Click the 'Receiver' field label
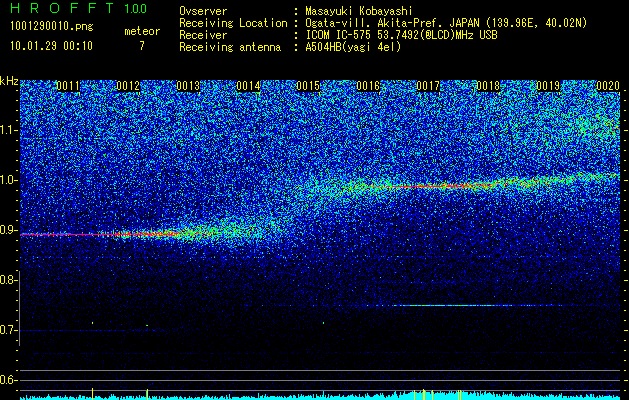The width and height of the screenshot is (629, 400). [x=203, y=35]
